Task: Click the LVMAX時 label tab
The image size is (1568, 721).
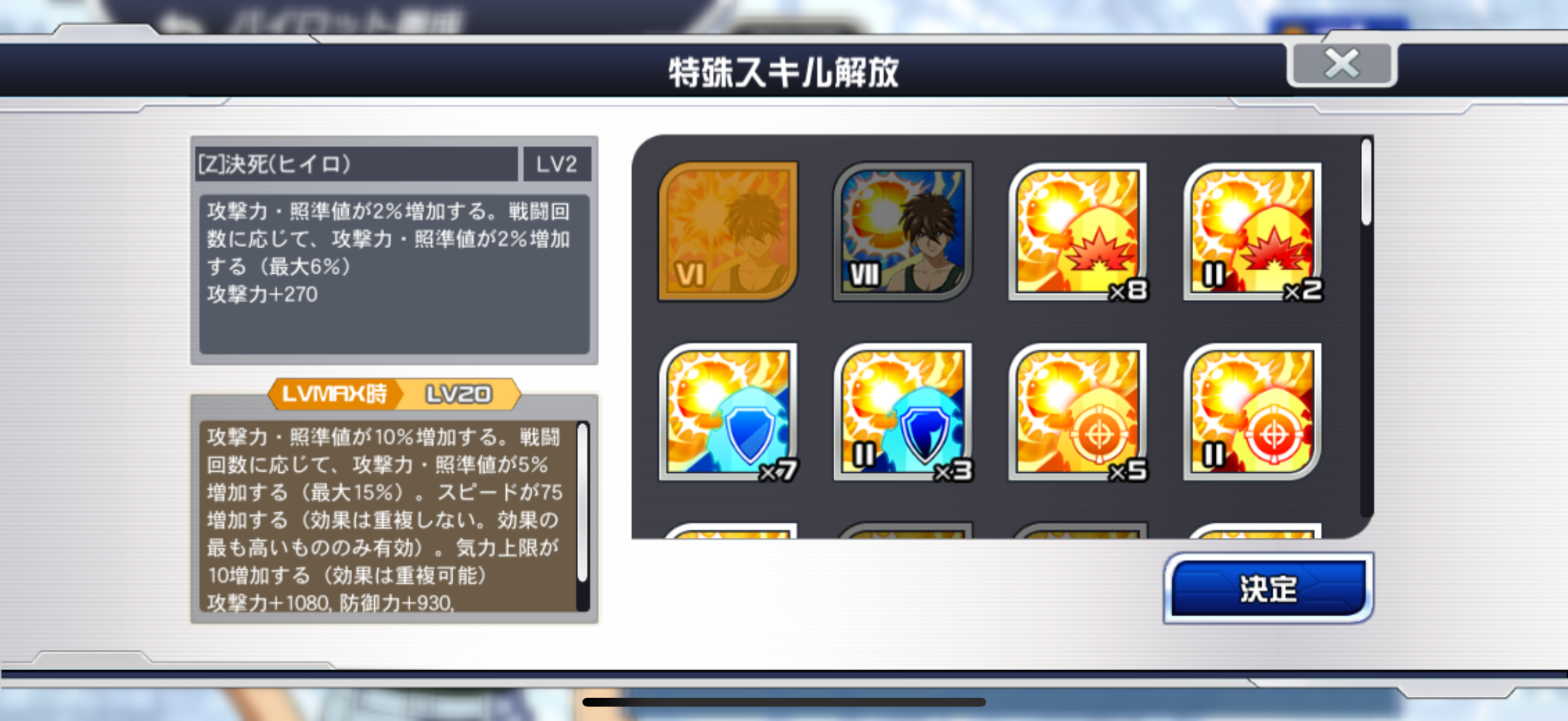Action: pos(335,393)
